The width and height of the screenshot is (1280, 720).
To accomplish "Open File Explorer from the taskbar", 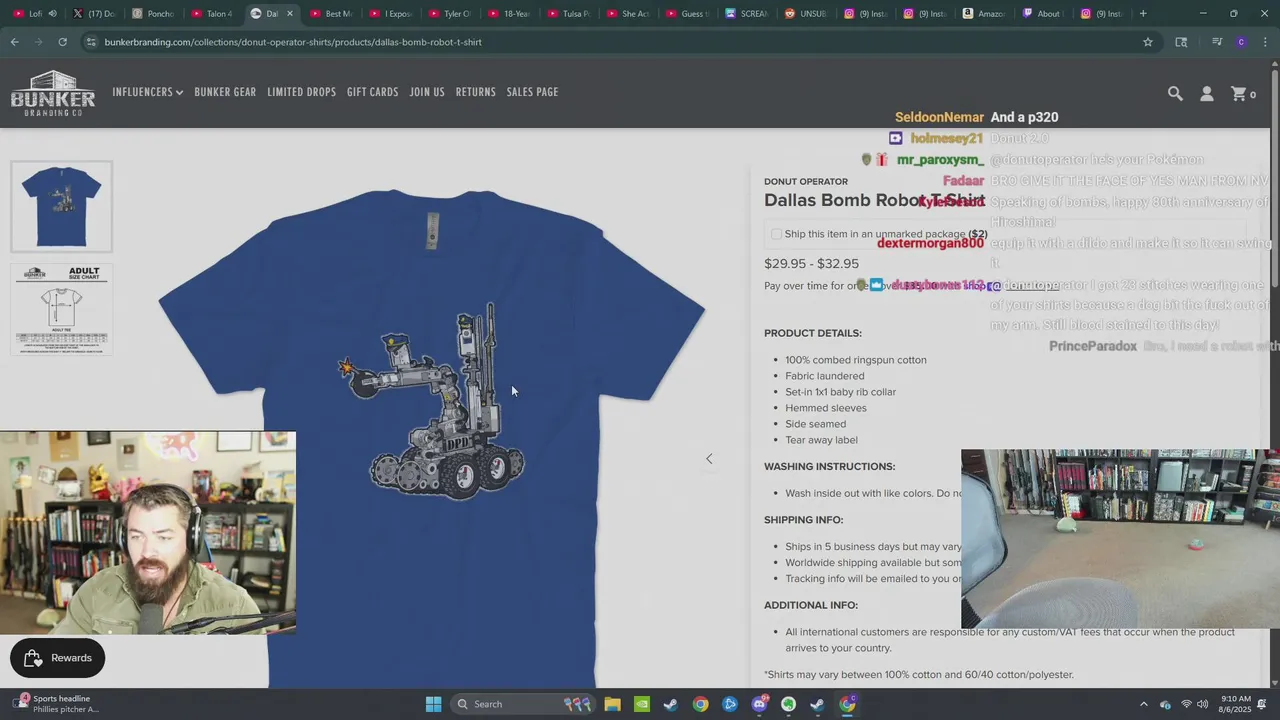I will pos(612,704).
